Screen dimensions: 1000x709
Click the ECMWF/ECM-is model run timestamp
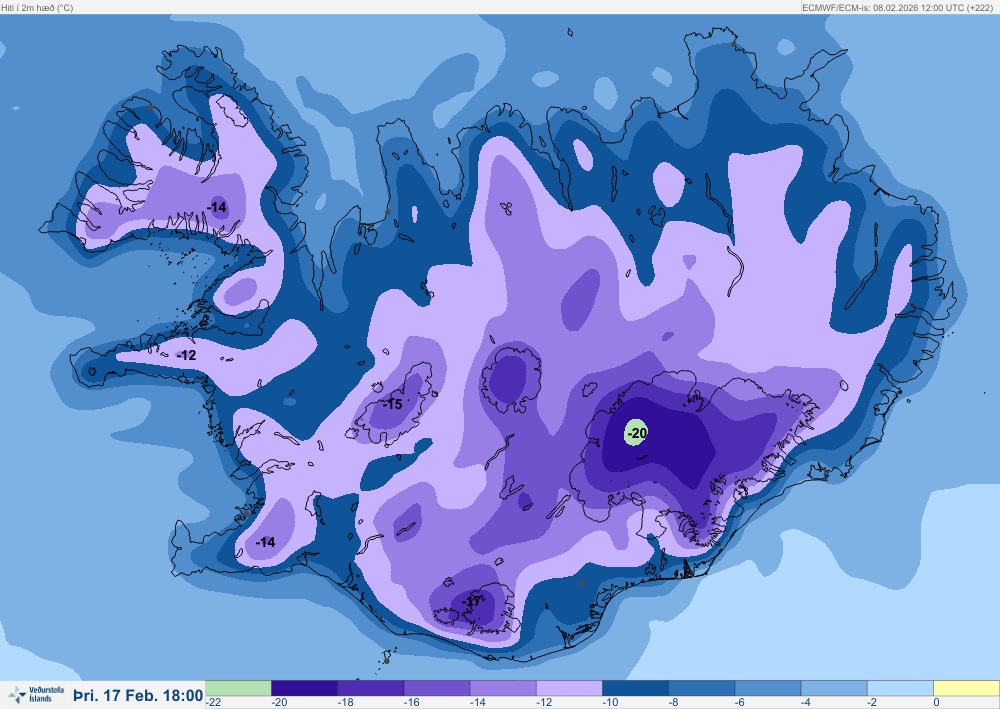(899, 8)
